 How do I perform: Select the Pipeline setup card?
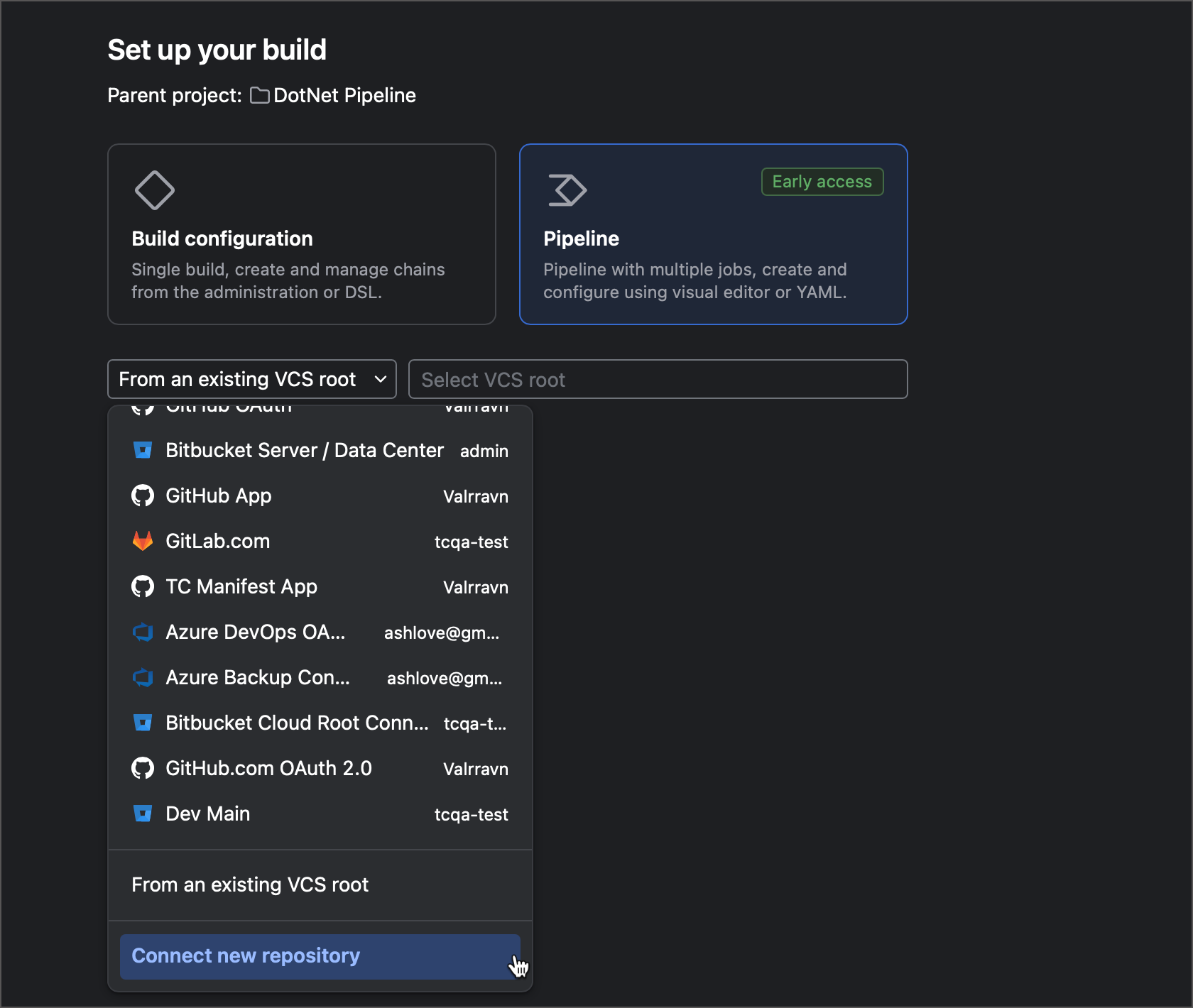click(x=713, y=234)
